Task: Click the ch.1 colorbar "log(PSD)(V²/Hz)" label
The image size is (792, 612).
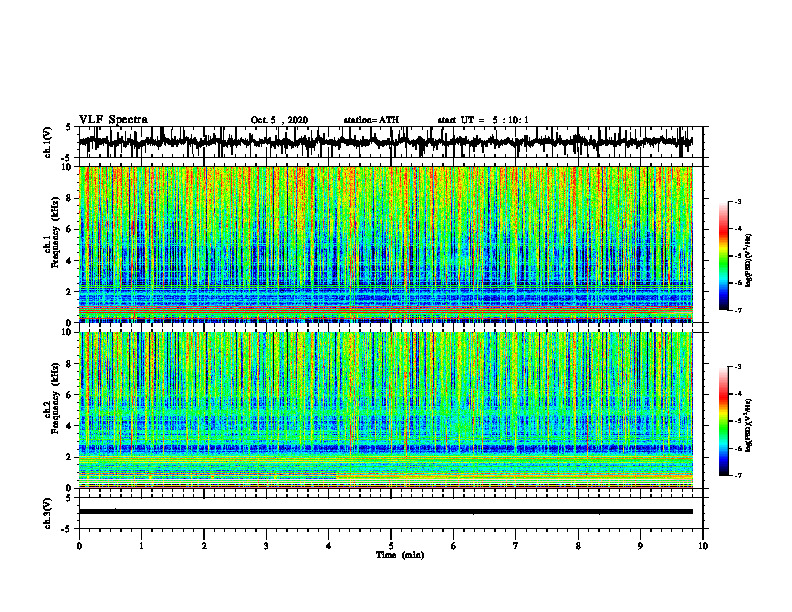Action: pos(749,261)
